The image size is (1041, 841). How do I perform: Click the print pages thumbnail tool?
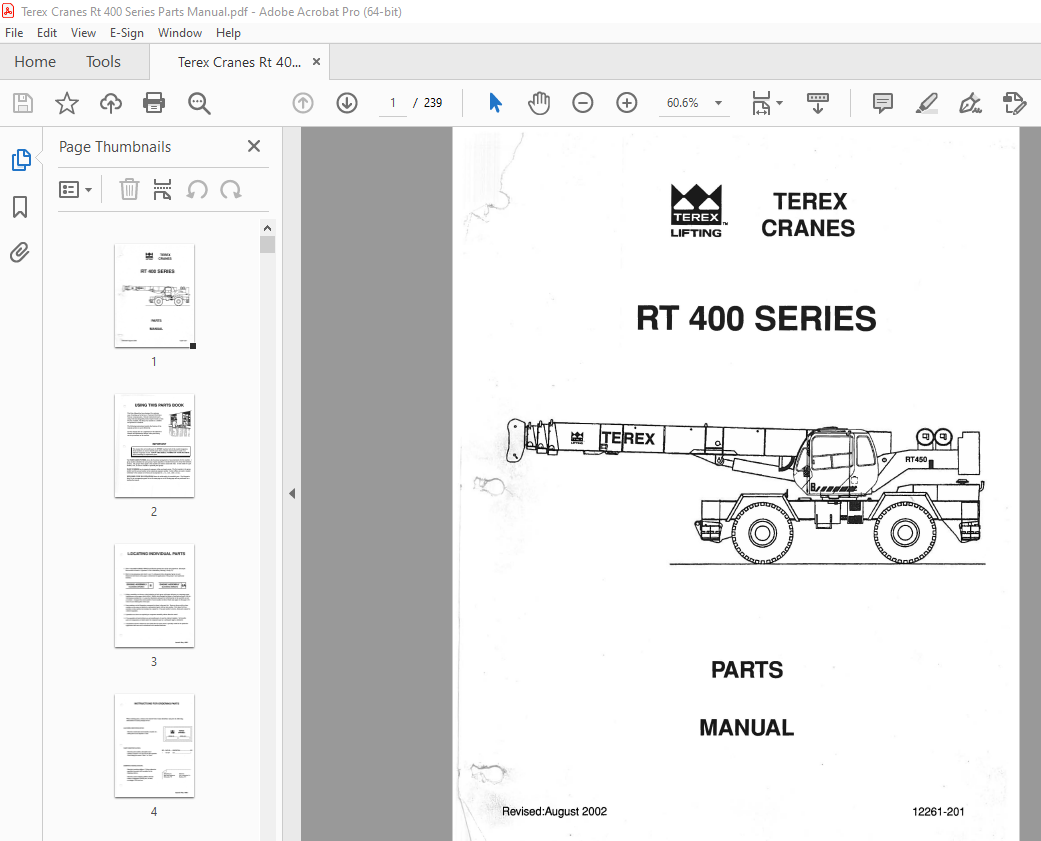[x=162, y=190]
